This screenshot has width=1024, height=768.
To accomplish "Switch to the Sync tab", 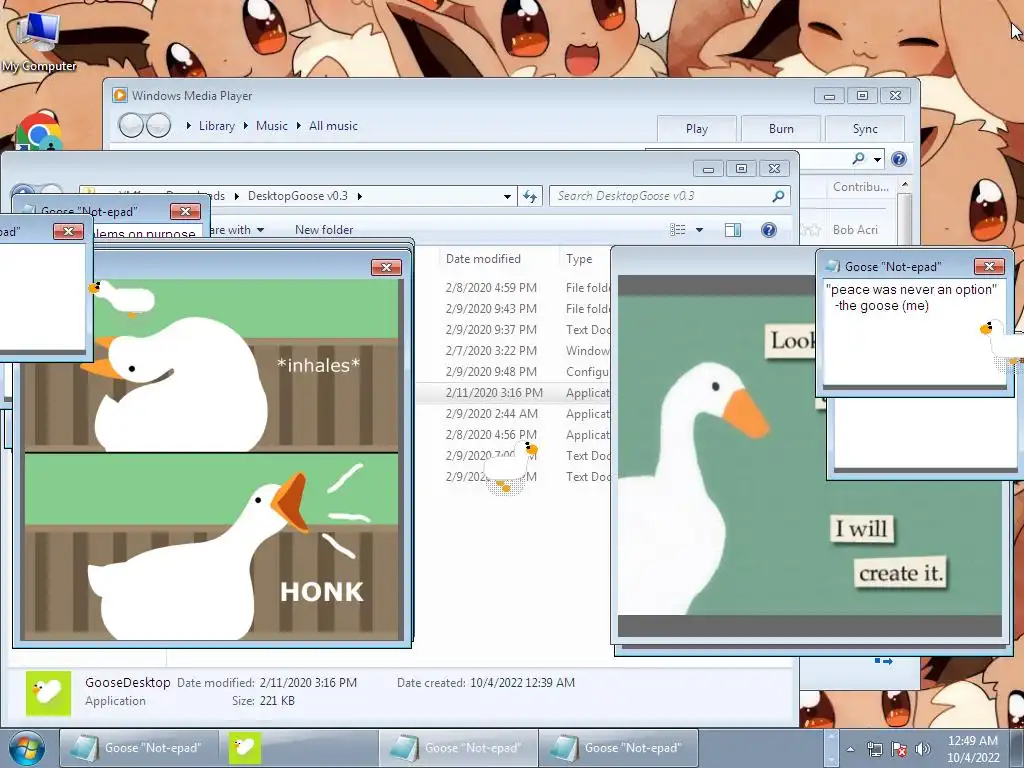I will (865, 129).
